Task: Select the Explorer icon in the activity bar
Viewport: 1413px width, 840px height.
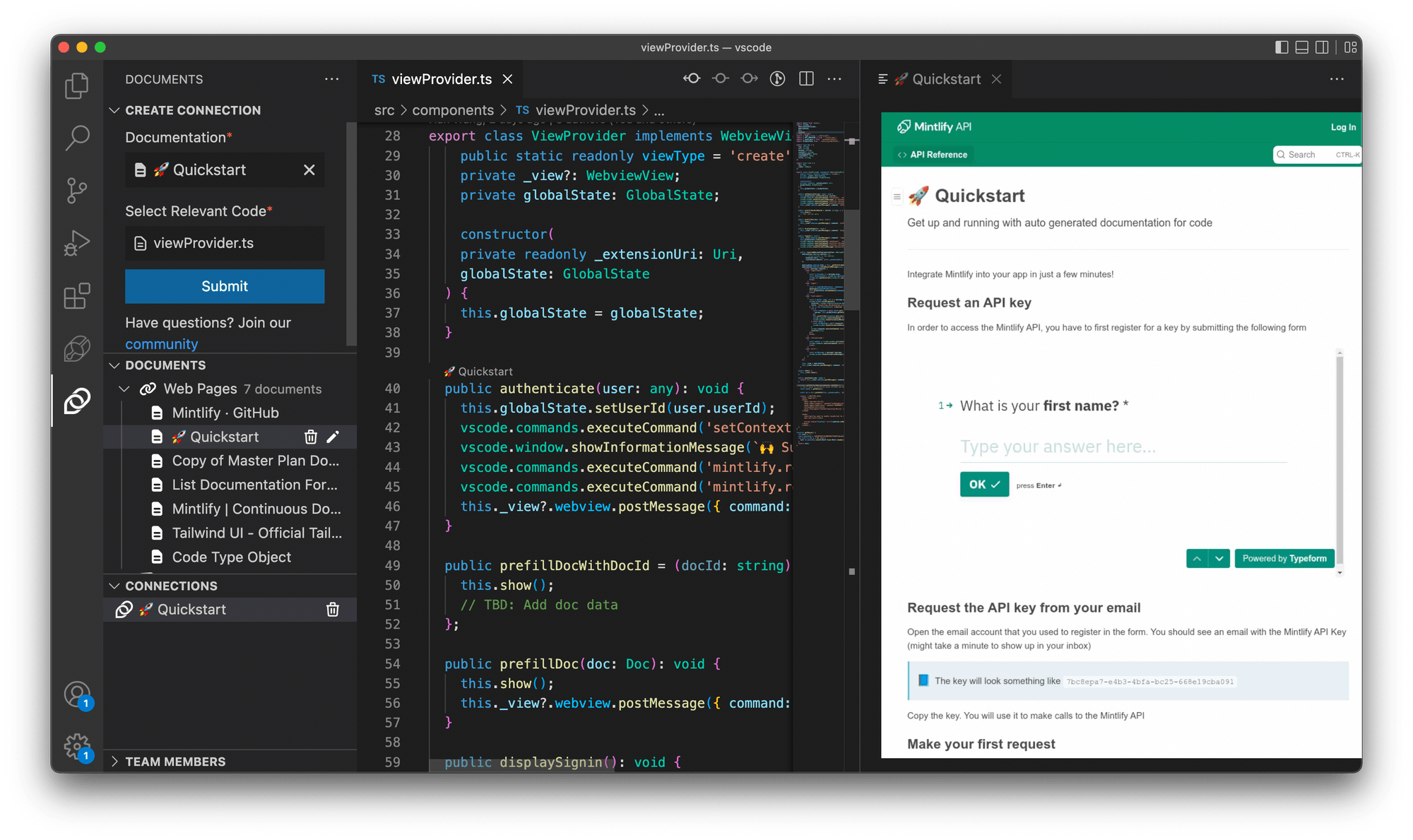Action: click(x=77, y=85)
